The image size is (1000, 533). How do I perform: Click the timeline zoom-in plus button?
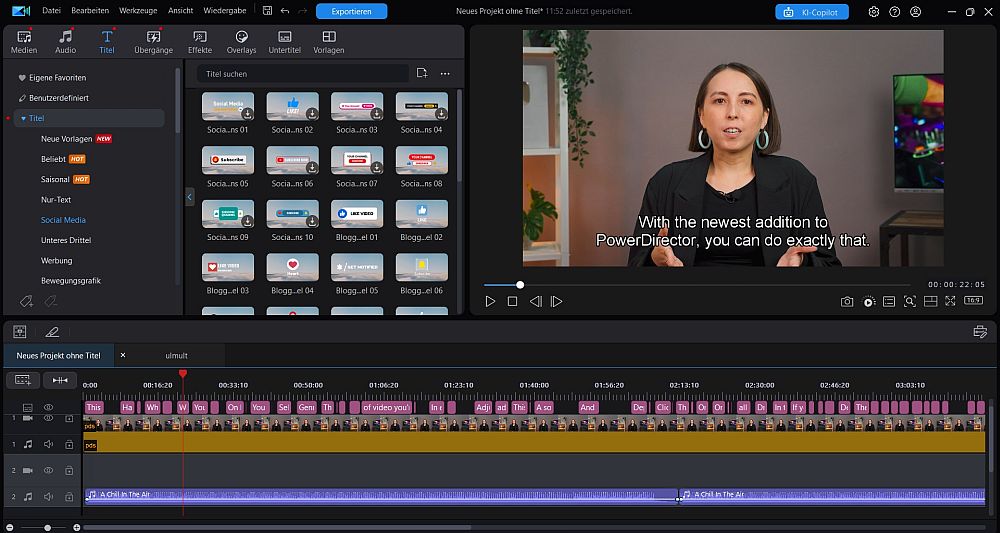pos(77,528)
